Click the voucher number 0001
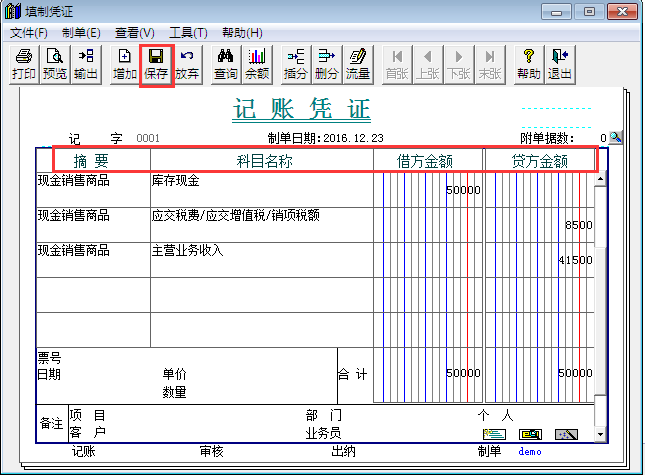This screenshot has width=645, height=475. pyautogui.click(x=148, y=138)
